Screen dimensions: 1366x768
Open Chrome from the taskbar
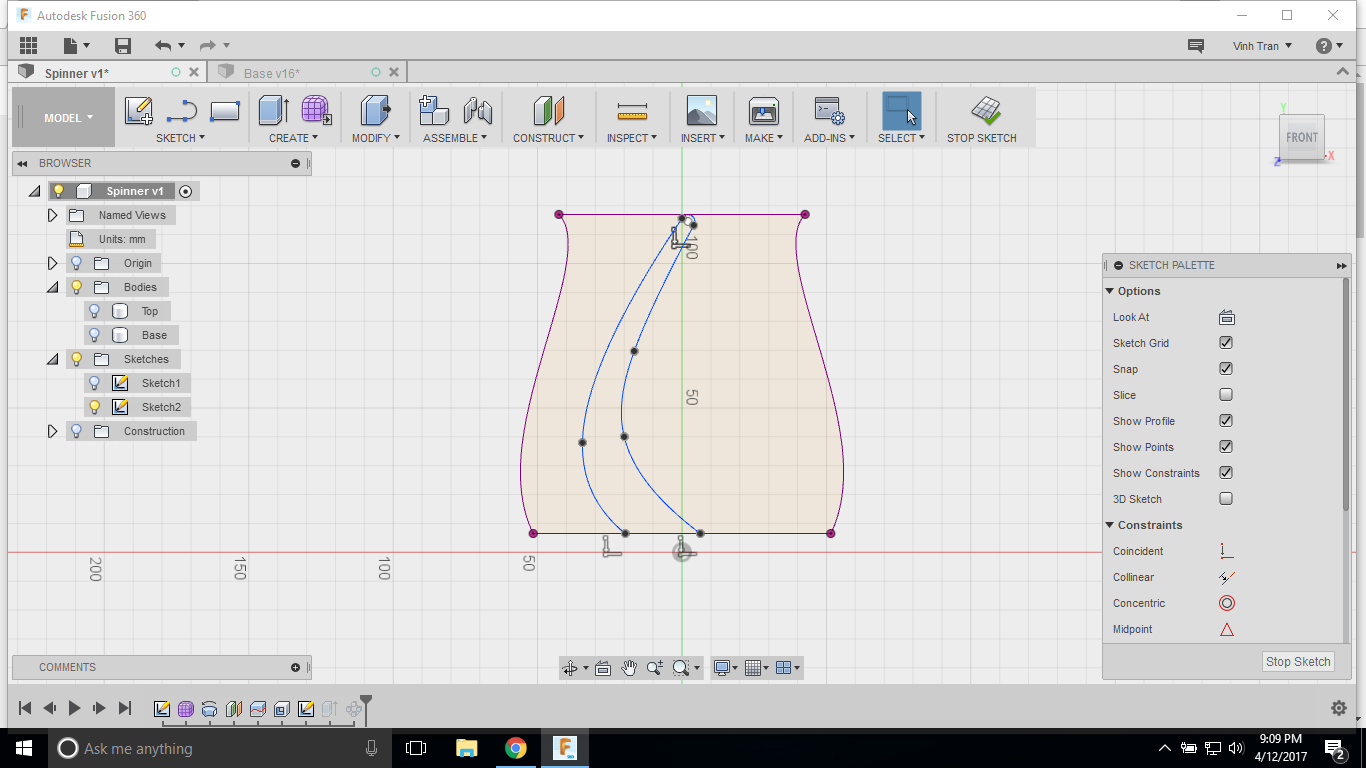coord(515,748)
